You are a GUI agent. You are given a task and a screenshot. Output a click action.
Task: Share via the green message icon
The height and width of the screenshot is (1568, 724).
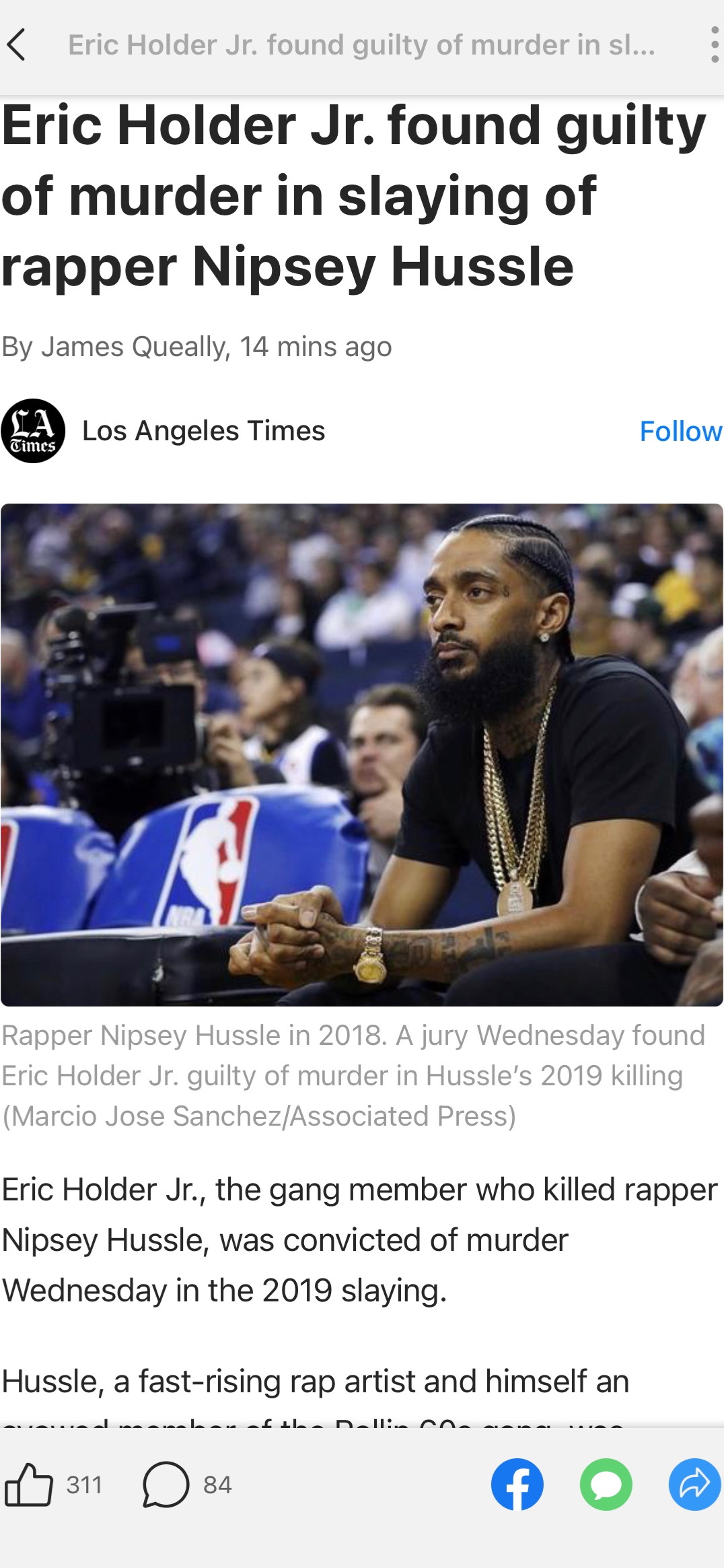tap(606, 1485)
